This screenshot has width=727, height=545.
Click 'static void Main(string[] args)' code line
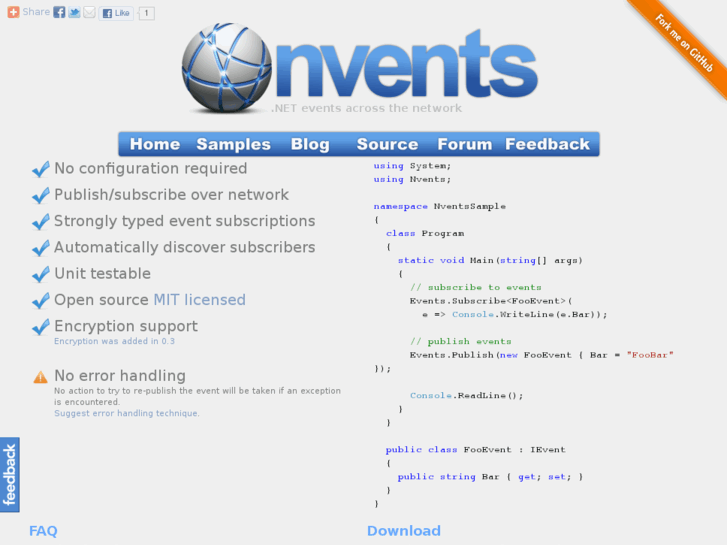[x=490, y=261]
